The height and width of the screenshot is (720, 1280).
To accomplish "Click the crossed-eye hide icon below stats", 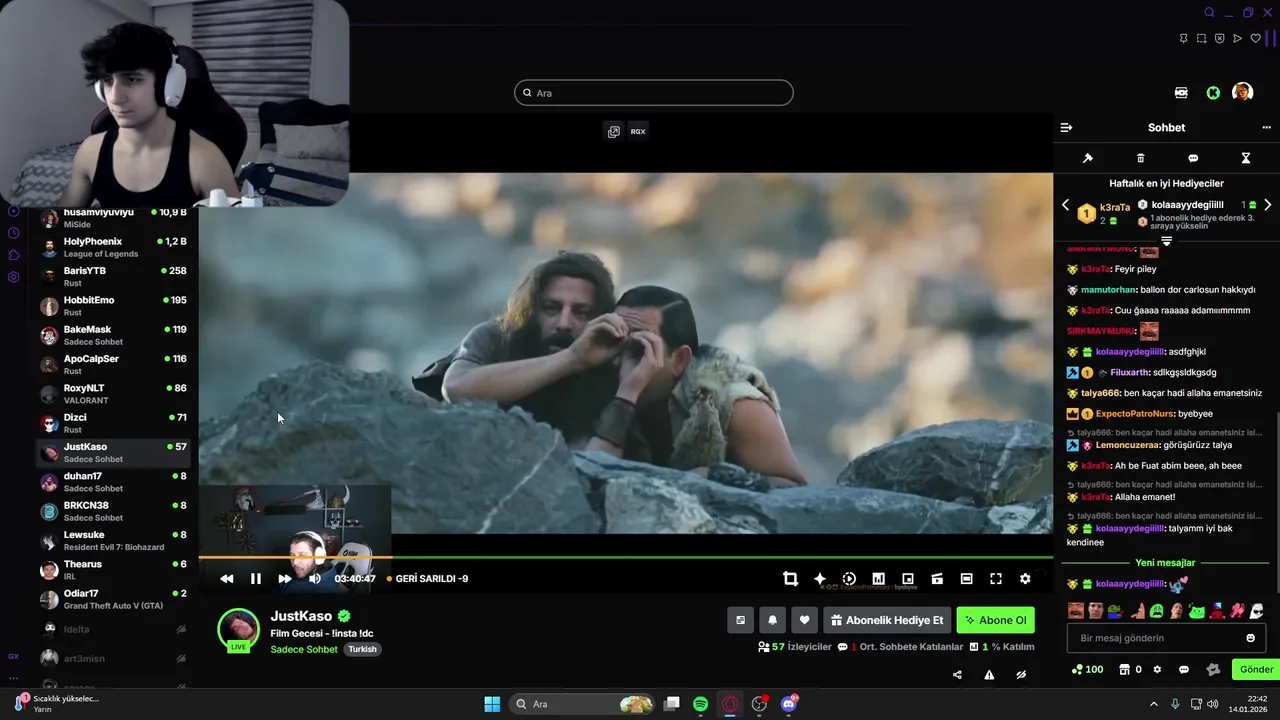I will 1021,675.
